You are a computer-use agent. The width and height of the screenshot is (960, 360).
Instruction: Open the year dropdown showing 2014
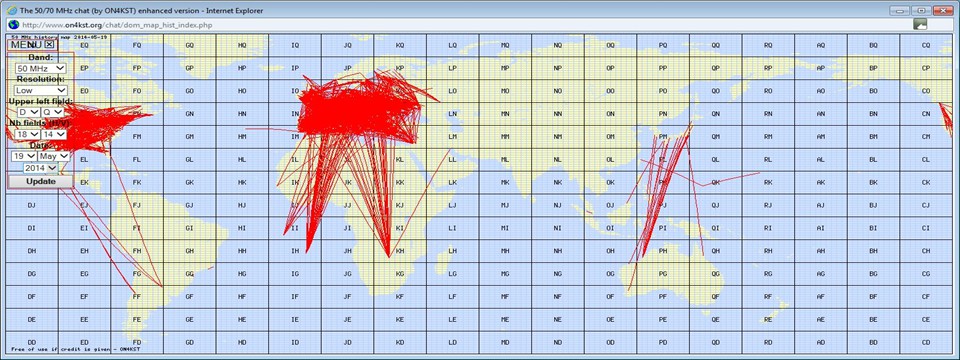point(40,168)
